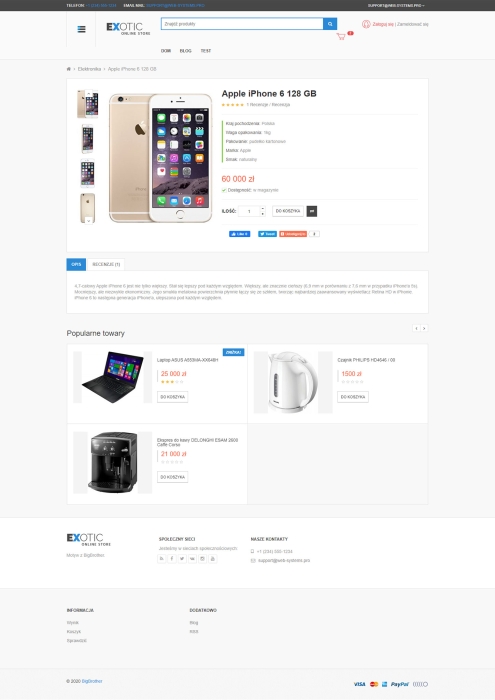Add the iPhone to cart via Do koszyka
The width and height of the screenshot is (495, 700).
click(288, 211)
